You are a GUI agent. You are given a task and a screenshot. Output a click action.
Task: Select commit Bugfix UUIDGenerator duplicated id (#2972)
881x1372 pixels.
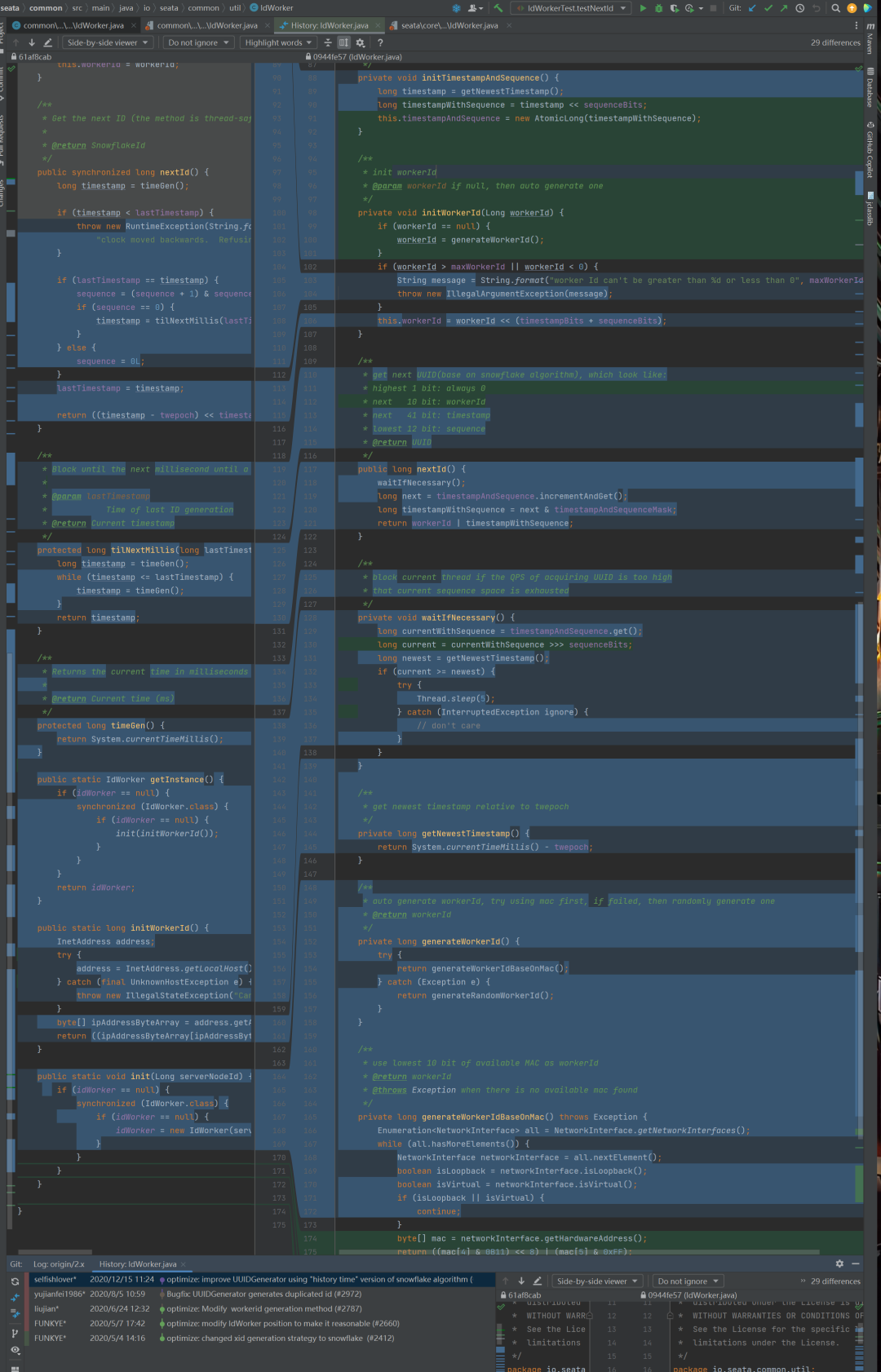pyautogui.click(x=263, y=1294)
